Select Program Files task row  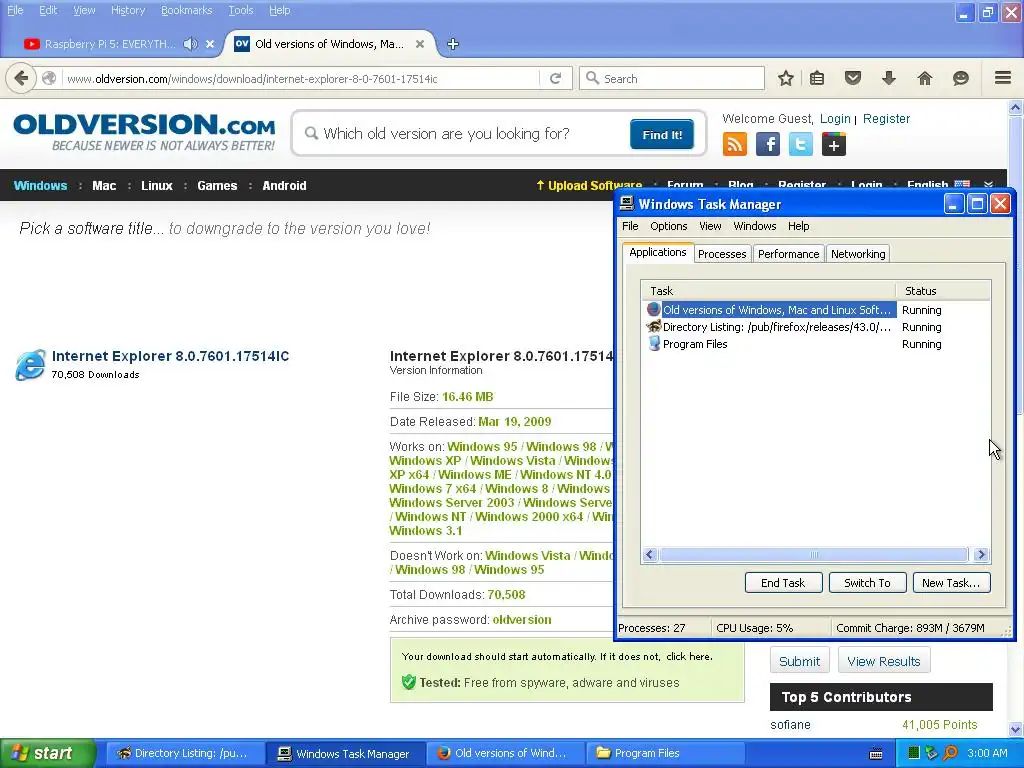(x=816, y=344)
